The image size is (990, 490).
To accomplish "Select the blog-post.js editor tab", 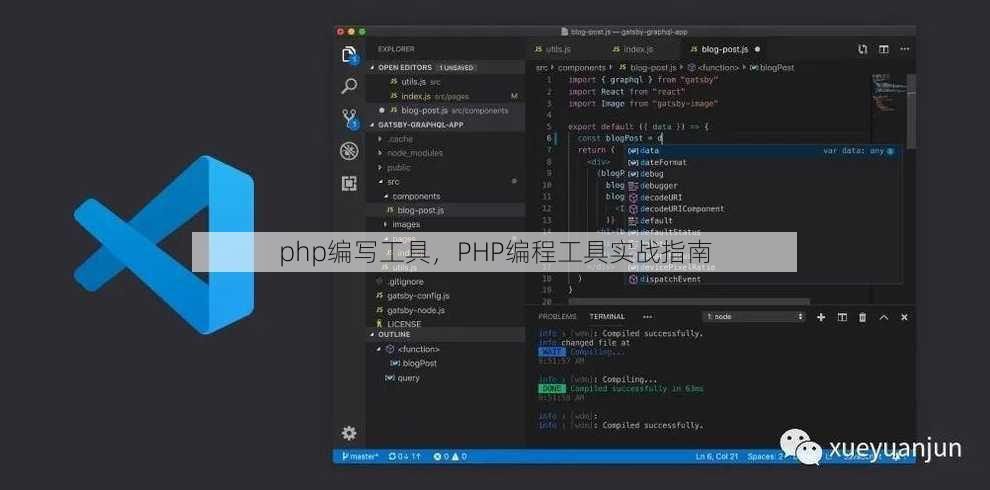I will coord(726,49).
